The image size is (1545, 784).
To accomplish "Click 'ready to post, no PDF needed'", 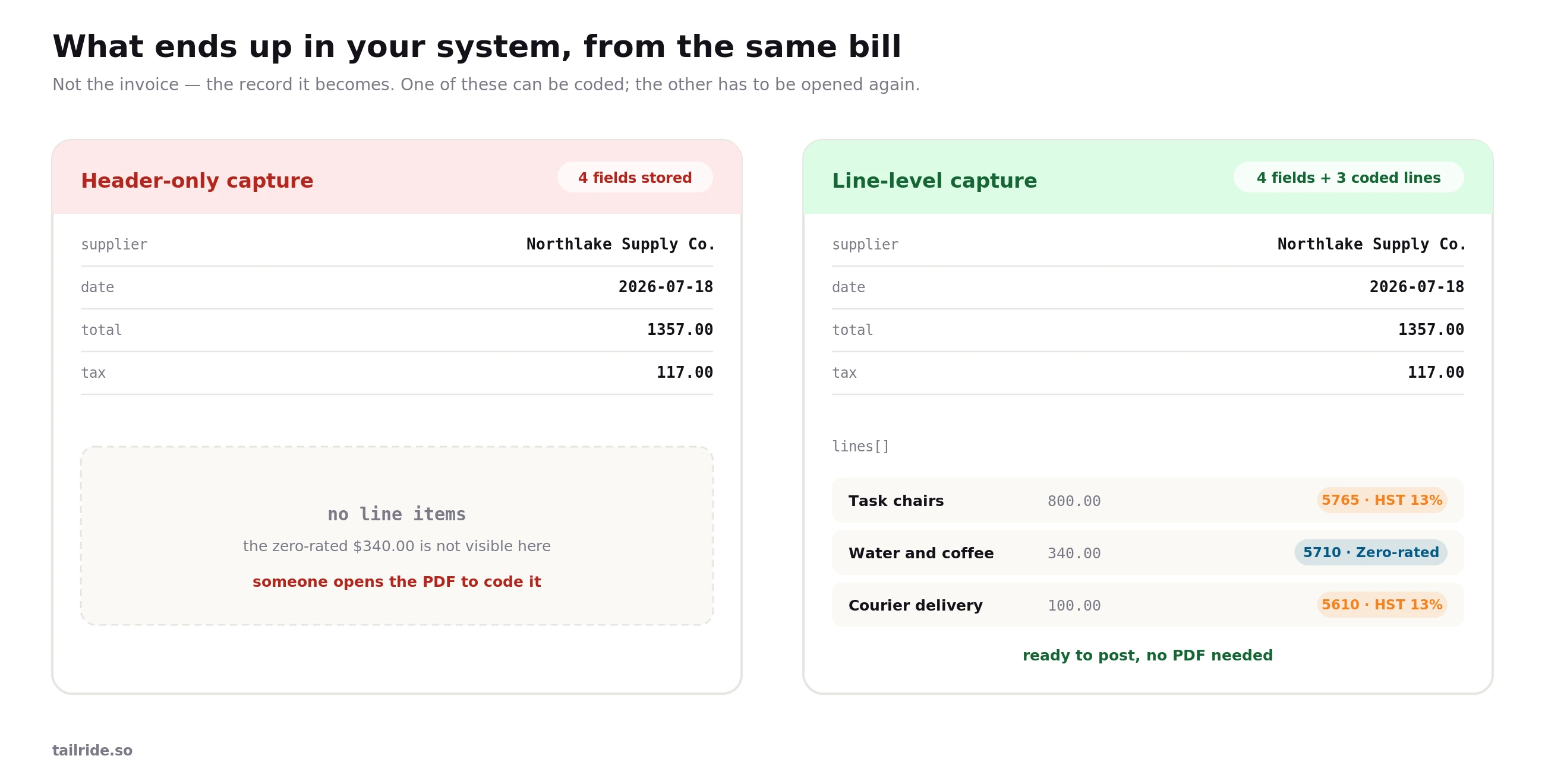I will 1147,655.
